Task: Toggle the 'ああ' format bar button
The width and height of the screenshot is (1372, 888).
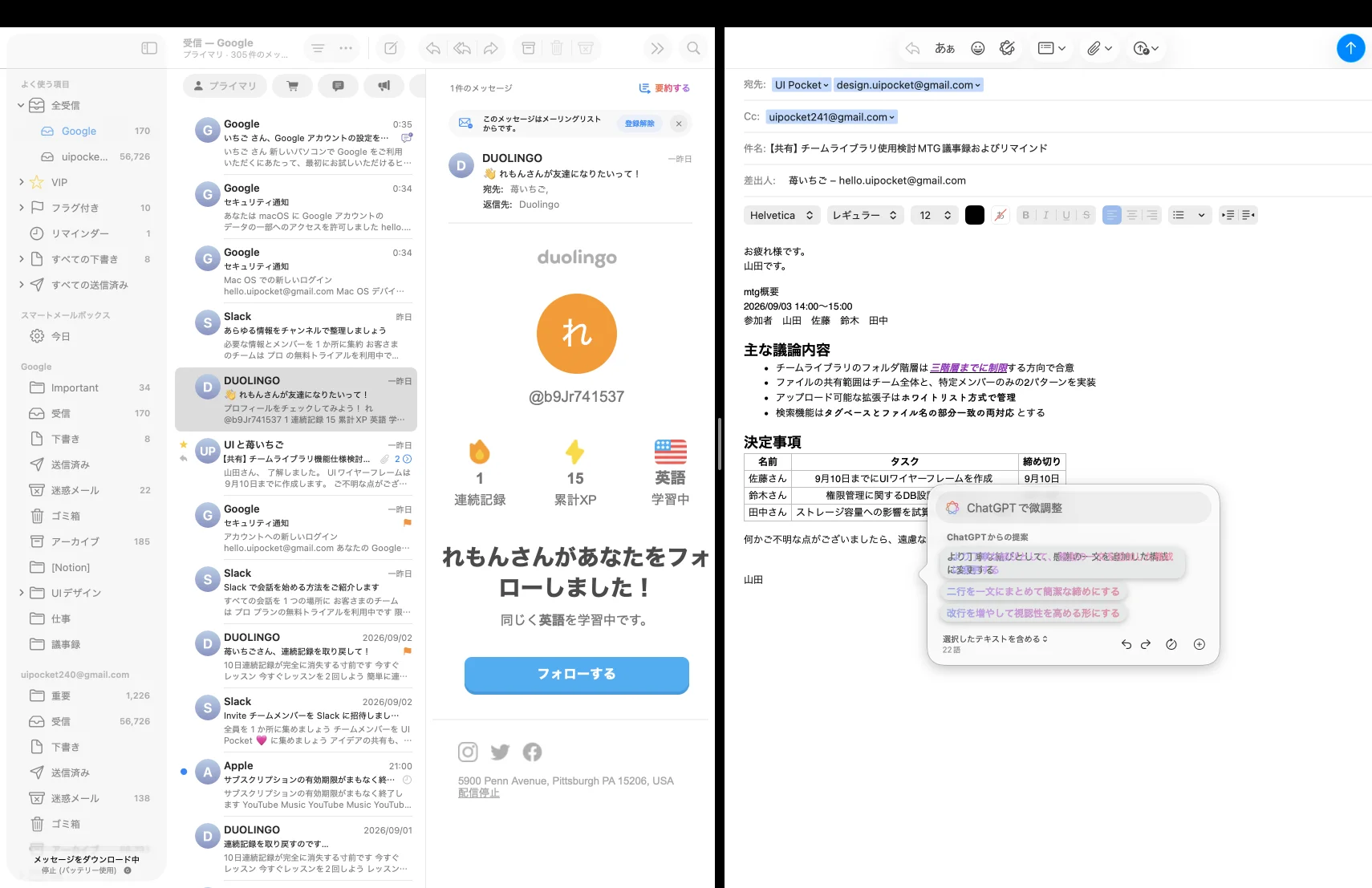Action: [x=944, y=48]
